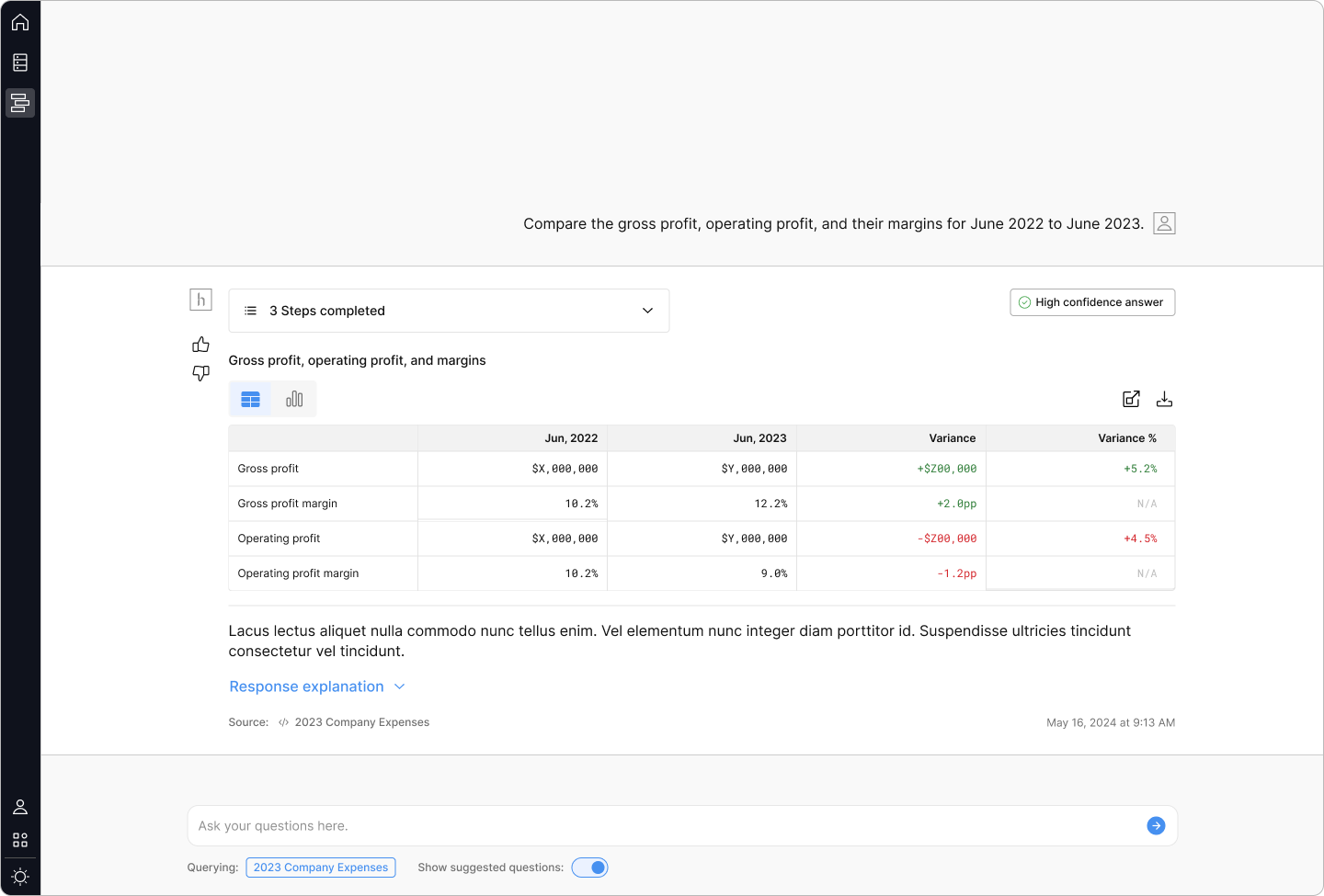Open the apps grid icon in sidebar
Screen dimensions: 1324x896
pyautogui.click(x=20, y=840)
